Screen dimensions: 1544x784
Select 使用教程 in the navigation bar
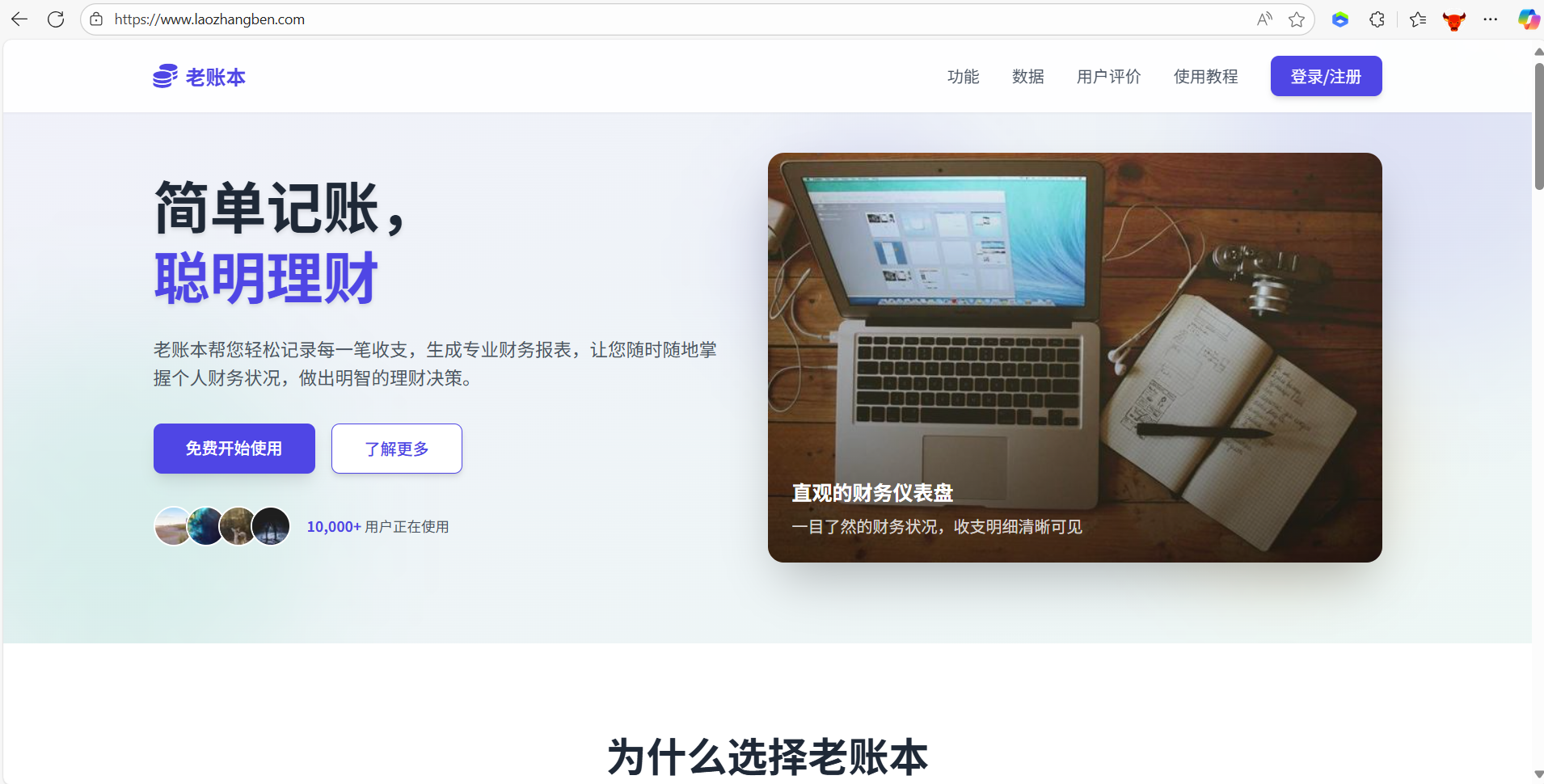[1205, 76]
